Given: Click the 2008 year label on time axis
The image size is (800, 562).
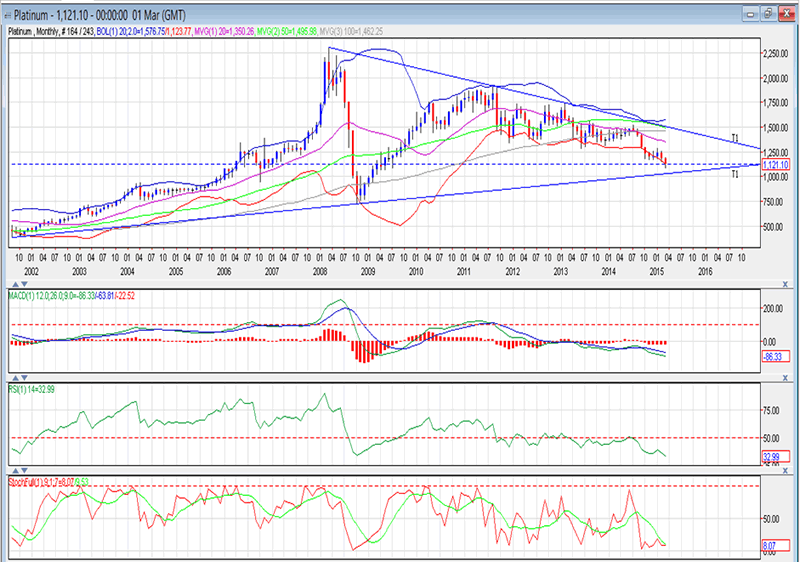Looking at the screenshot, I should [x=319, y=270].
